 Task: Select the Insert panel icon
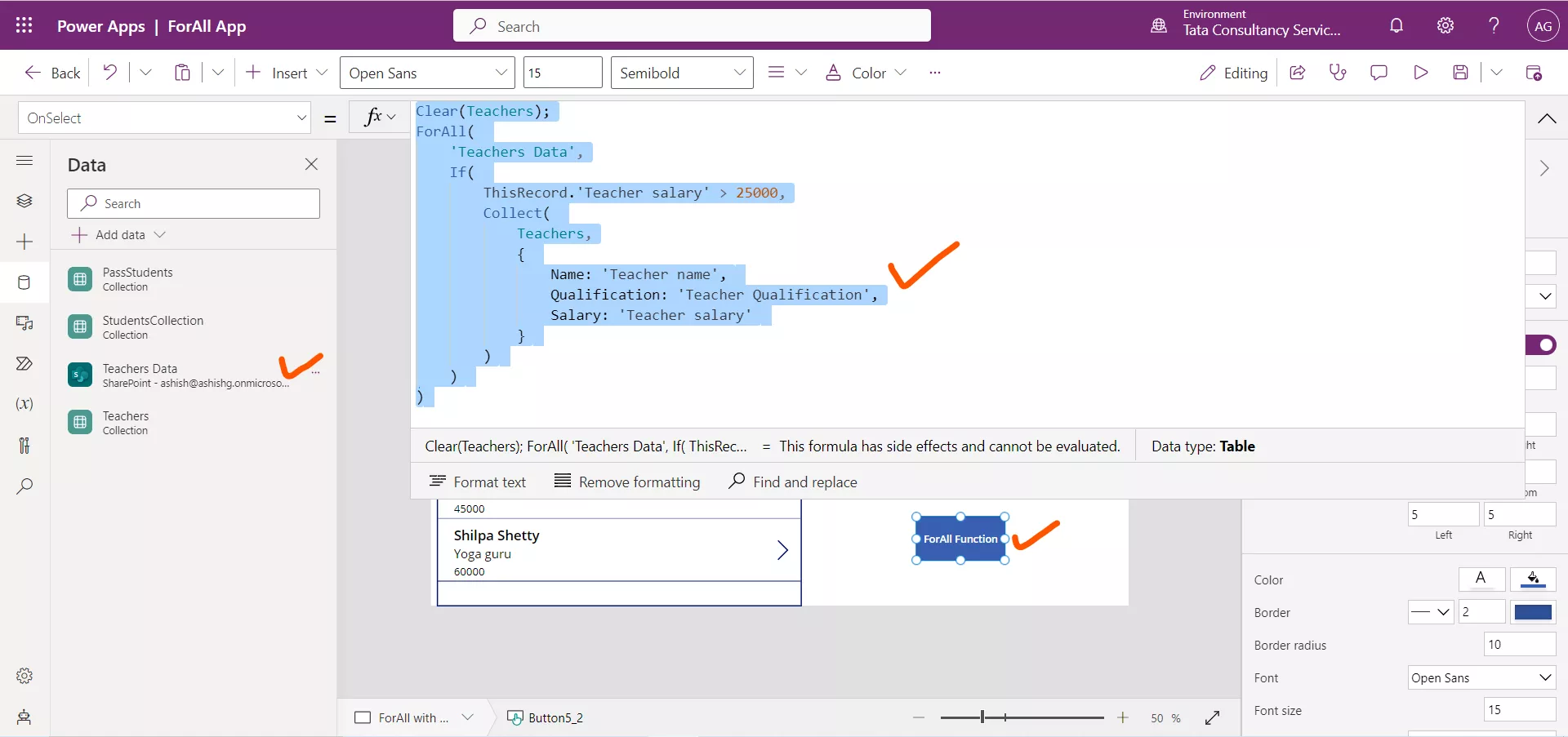click(x=24, y=242)
